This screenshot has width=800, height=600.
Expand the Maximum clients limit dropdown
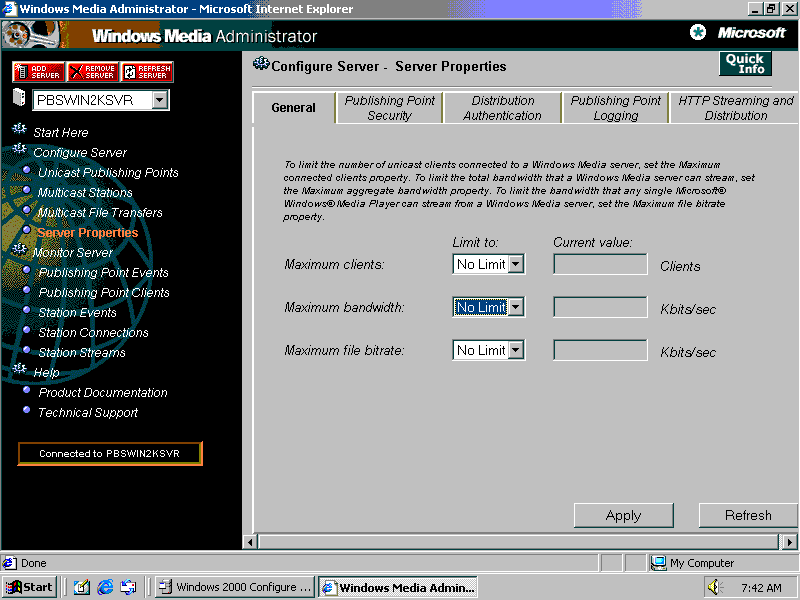point(516,264)
